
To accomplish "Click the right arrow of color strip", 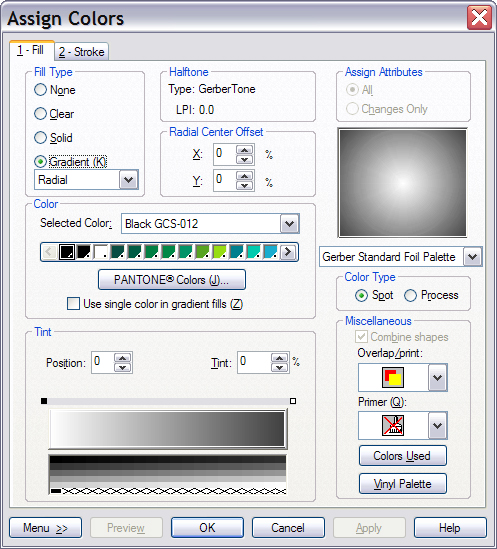I will pos(288,252).
